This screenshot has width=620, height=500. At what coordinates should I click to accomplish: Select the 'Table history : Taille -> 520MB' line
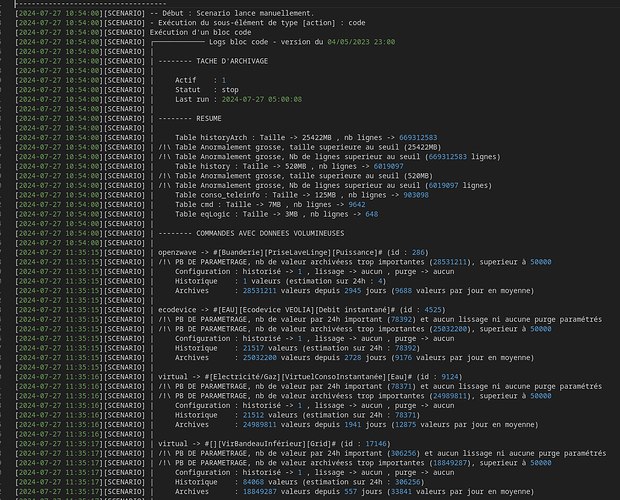point(289,166)
